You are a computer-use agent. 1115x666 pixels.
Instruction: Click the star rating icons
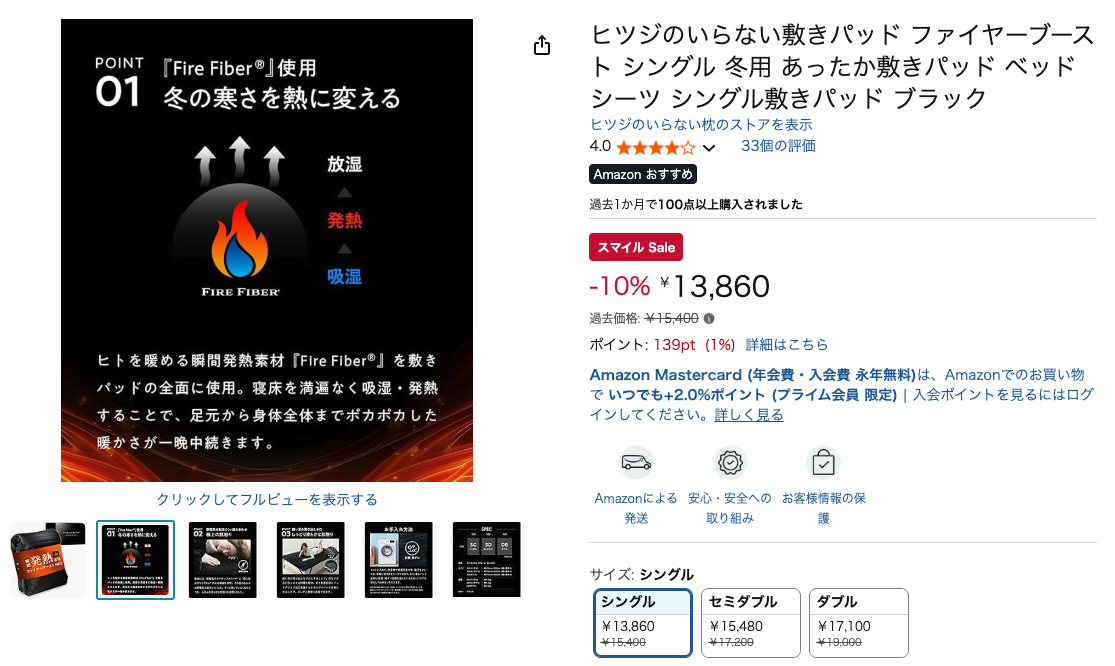tap(656, 148)
